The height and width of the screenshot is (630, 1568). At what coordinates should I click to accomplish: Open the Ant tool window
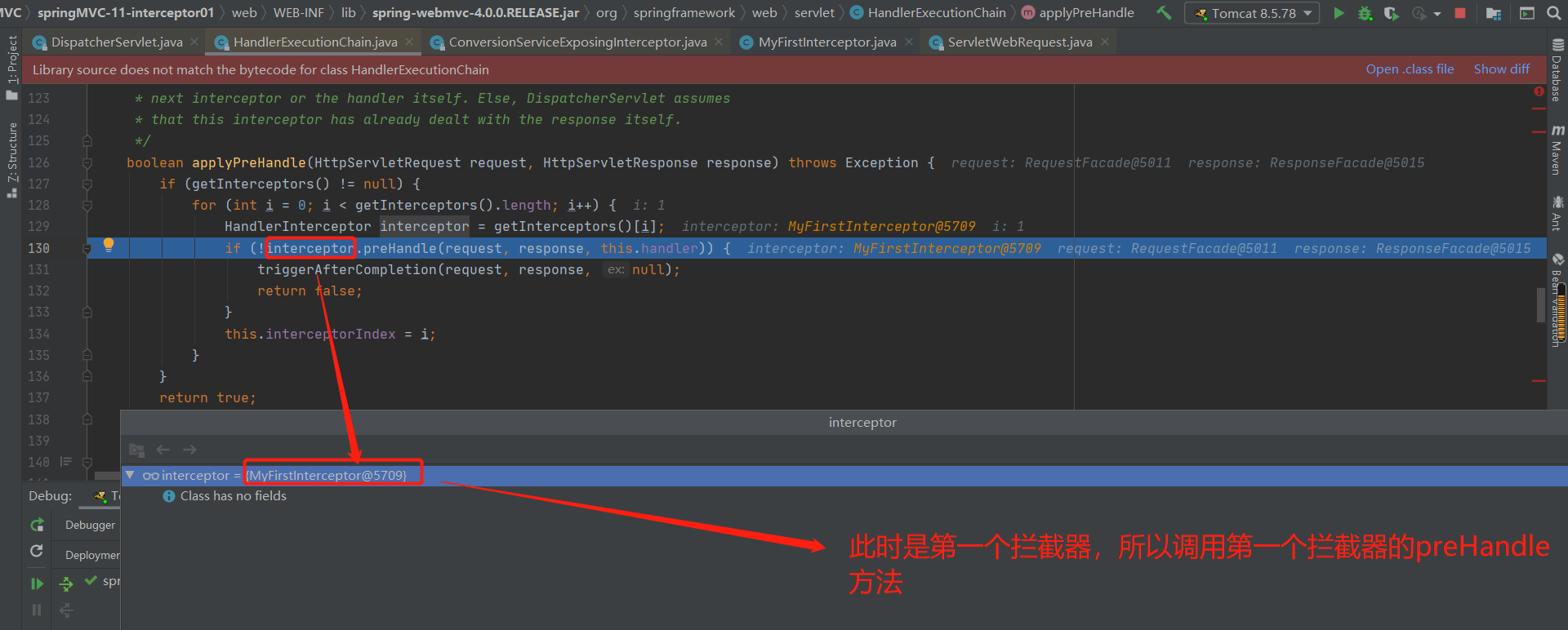(x=1557, y=214)
